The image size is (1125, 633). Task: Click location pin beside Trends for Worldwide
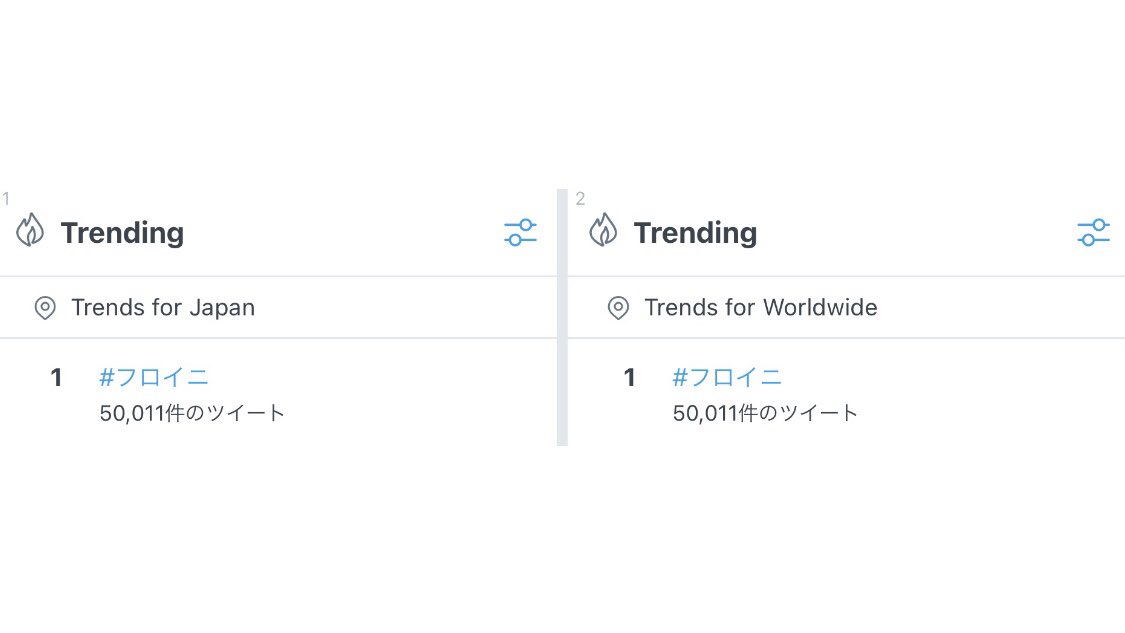click(x=618, y=308)
